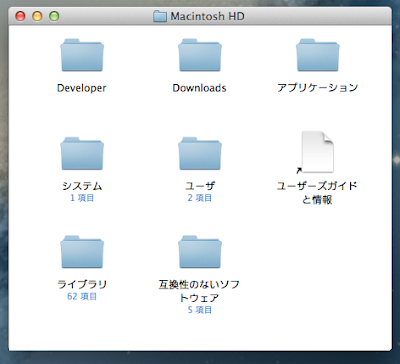Select the ライブラリ folder icon
The height and width of the screenshot is (364, 400).
pyautogui.click(x=82, y=252)
